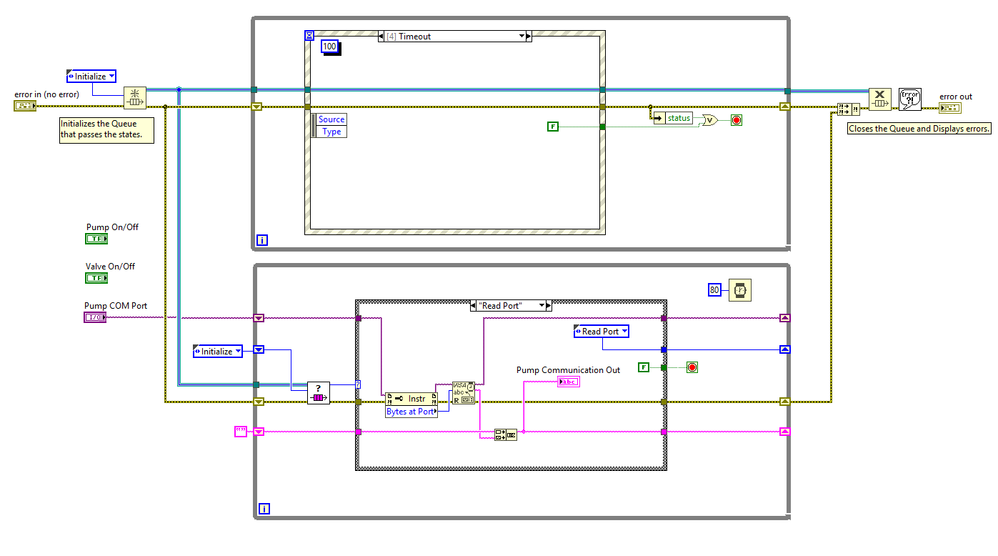
Task: Click the upper loop's stop terminal
Action: (736, 120)
